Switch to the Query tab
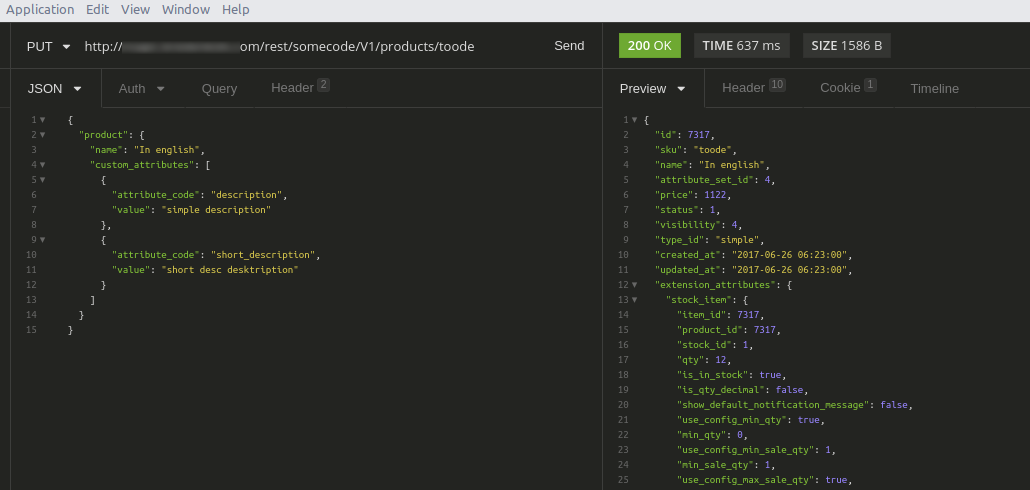Screen dimensions: 1030x490 click(219, 89)
